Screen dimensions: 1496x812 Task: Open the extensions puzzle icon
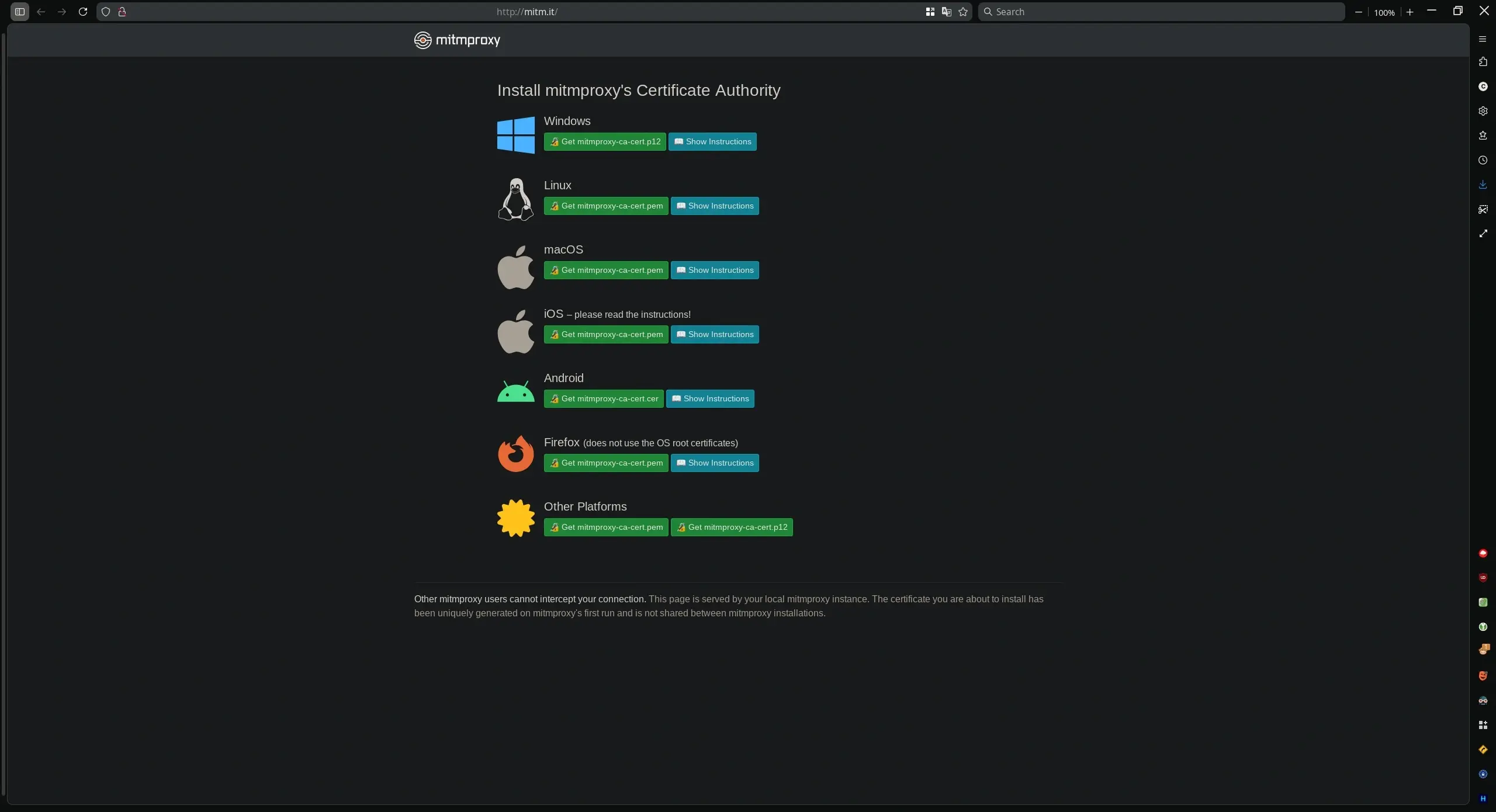[1483, 62]
